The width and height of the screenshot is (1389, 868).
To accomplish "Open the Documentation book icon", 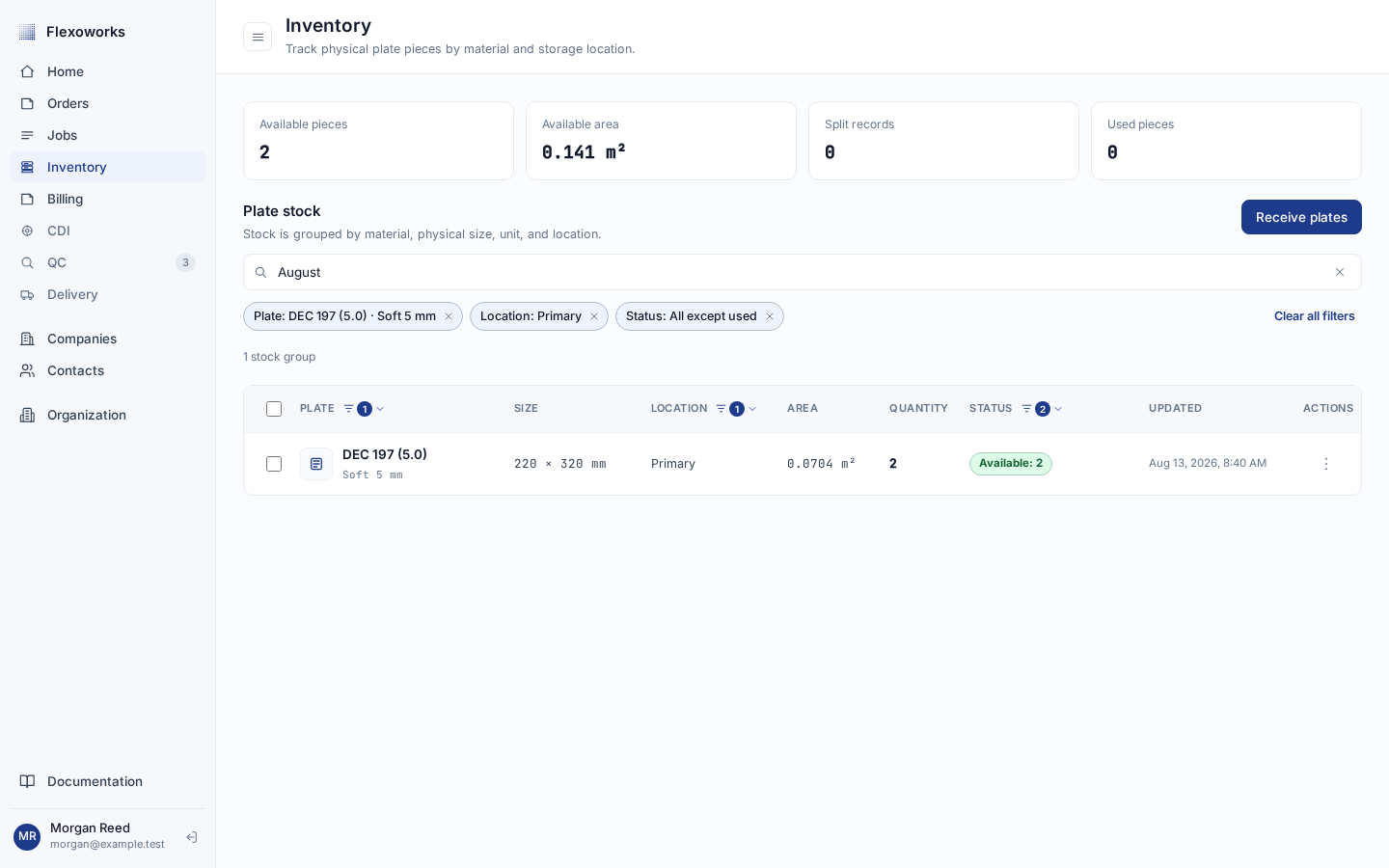I will click(x=27, y=781).
